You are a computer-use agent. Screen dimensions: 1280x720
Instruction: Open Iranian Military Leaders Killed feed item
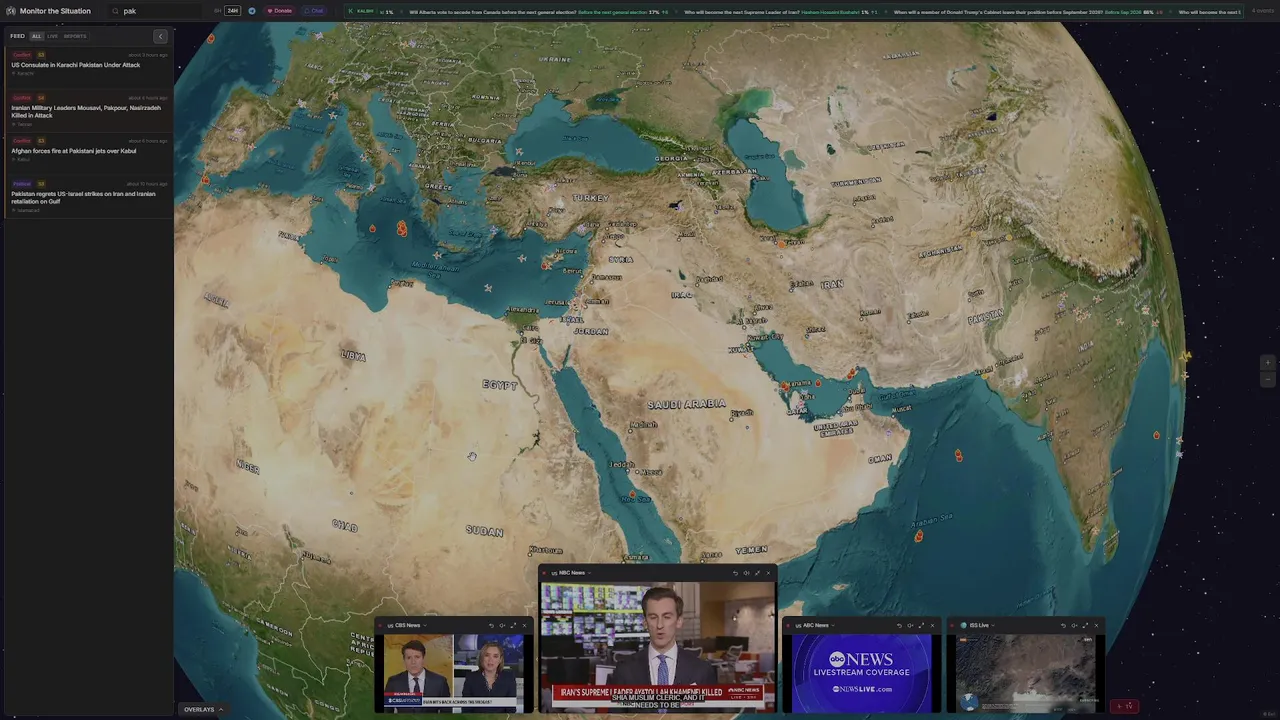coord(88,112)
